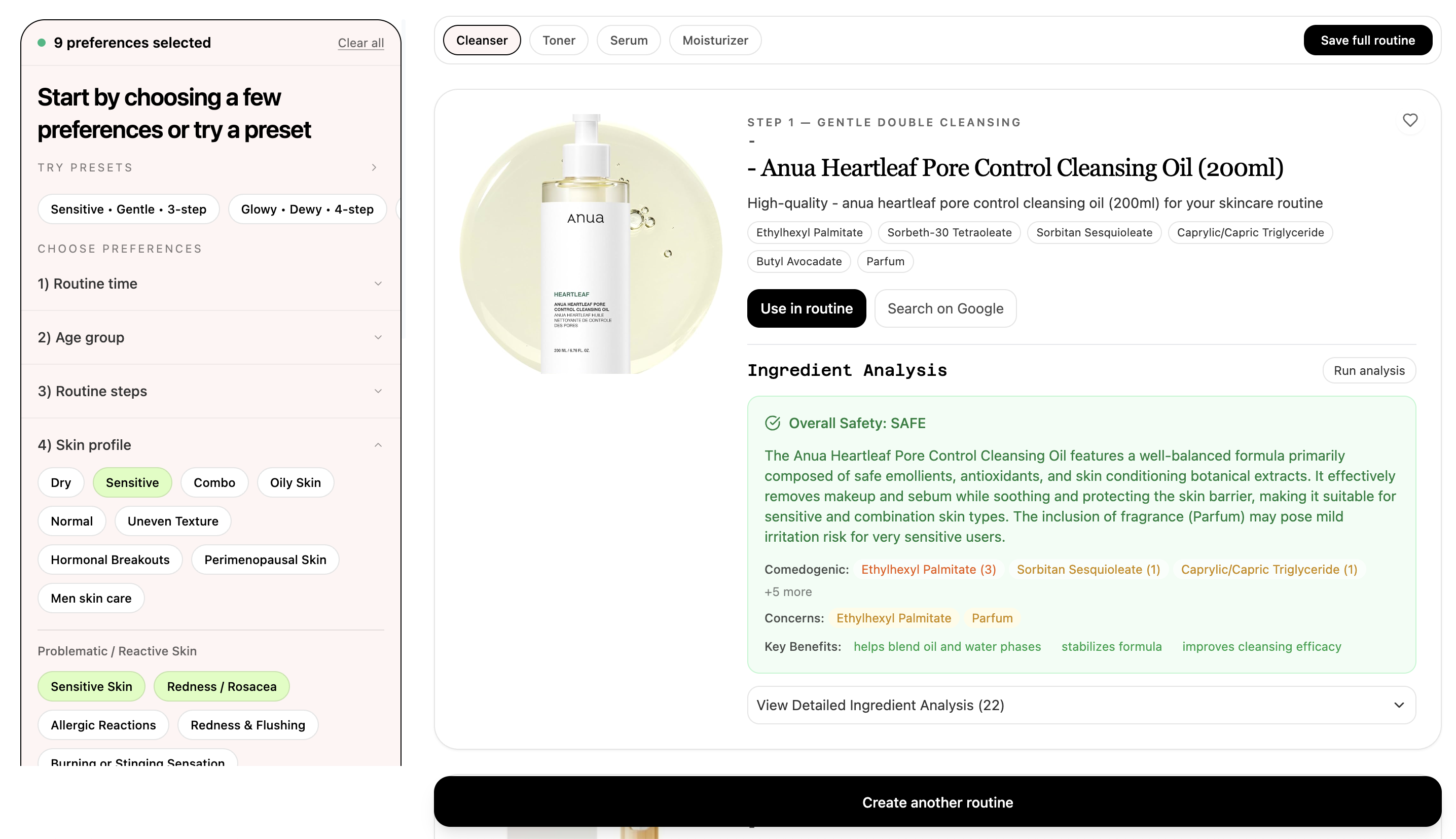Viewport: 1456px width, 839px height.
Task: Enable the "Allergic Reactions" concern
Action: point(103,725)
